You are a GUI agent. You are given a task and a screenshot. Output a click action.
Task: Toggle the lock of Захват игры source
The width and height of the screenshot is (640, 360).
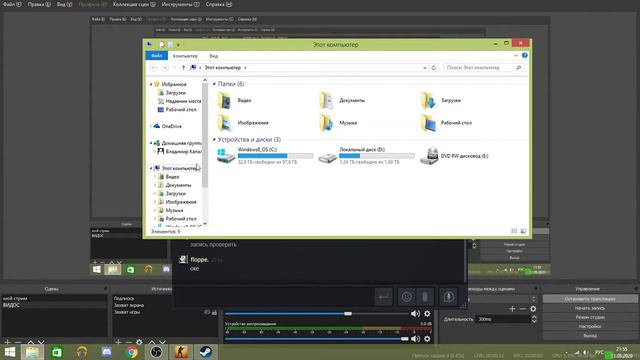[214, 312]
